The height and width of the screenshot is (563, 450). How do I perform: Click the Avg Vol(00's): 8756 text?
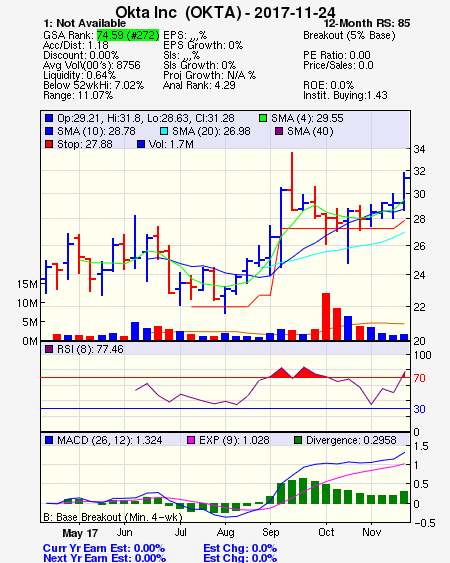tap(92, 65)
